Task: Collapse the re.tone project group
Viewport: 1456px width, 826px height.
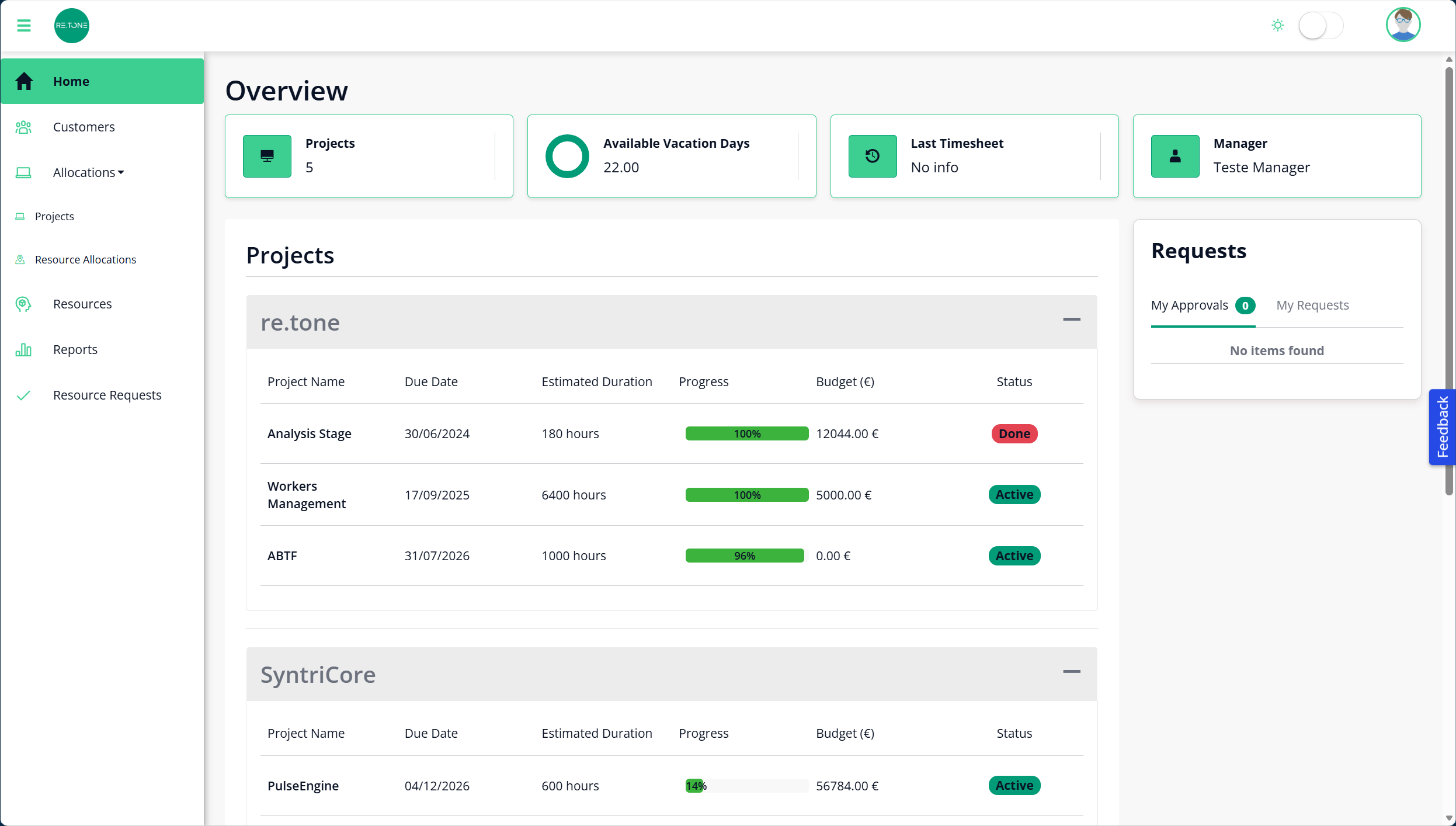Action: (x=1072, y=320)
